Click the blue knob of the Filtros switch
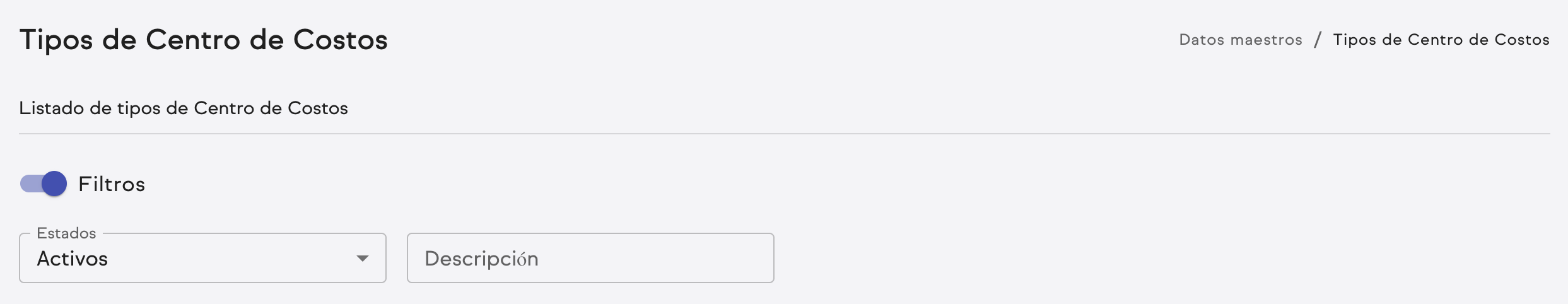 (54, 184)
